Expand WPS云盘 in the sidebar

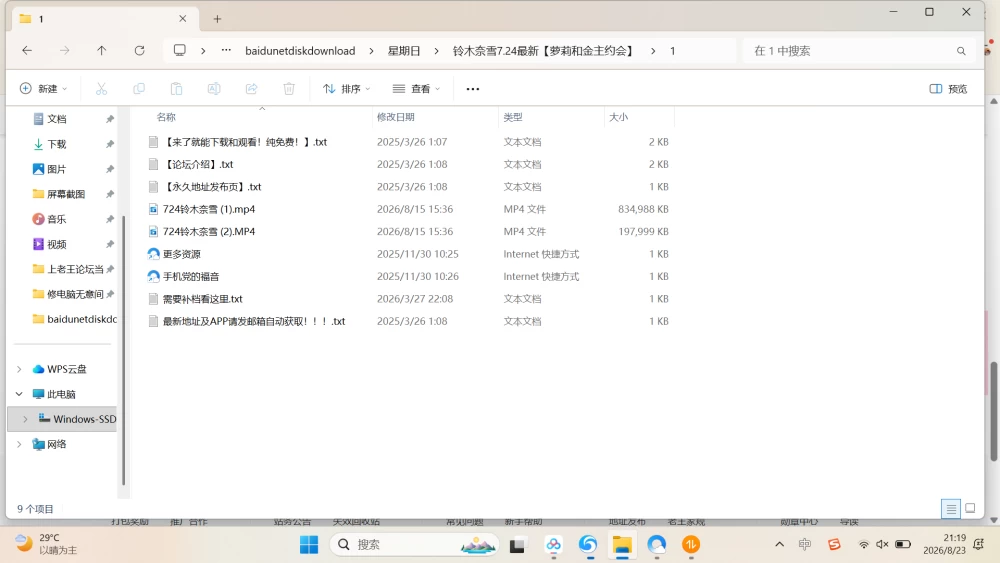point(19,369)
